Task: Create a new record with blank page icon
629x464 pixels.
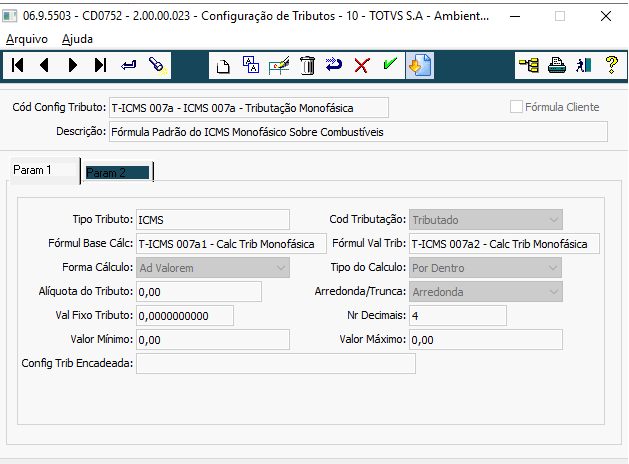Action: [223, 65]
